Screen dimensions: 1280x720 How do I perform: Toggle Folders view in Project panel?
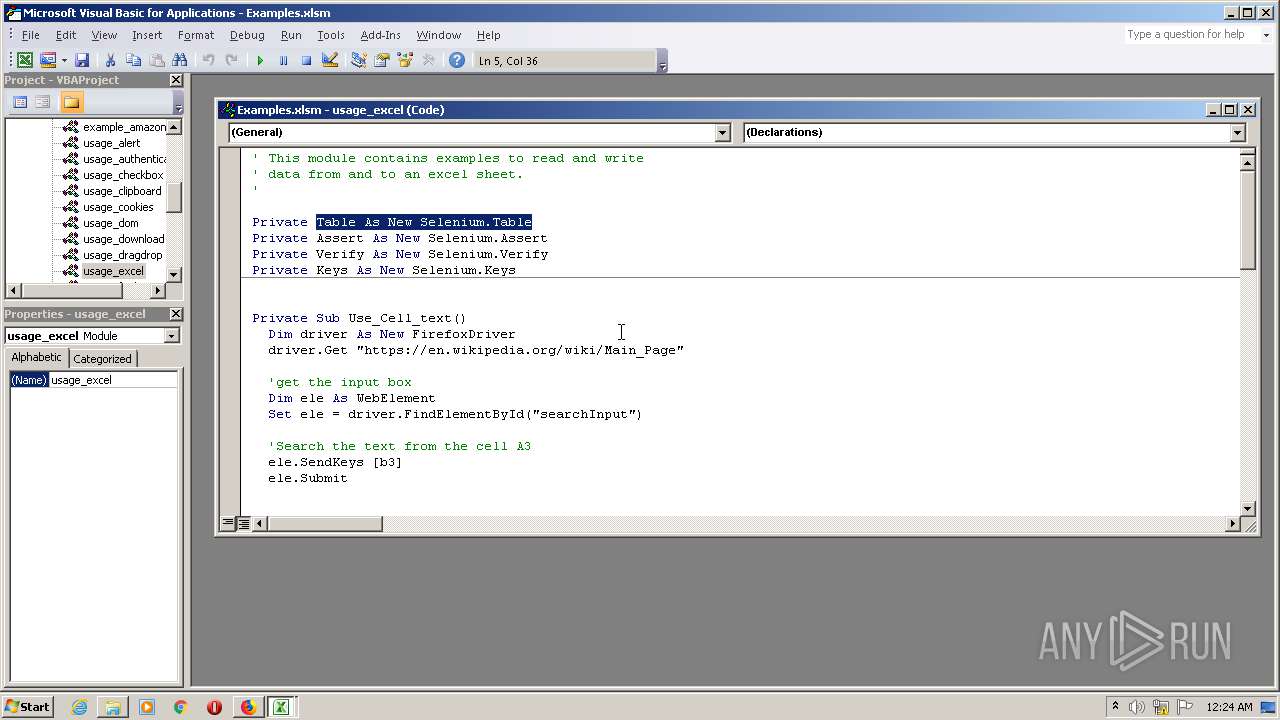[71, 102]
